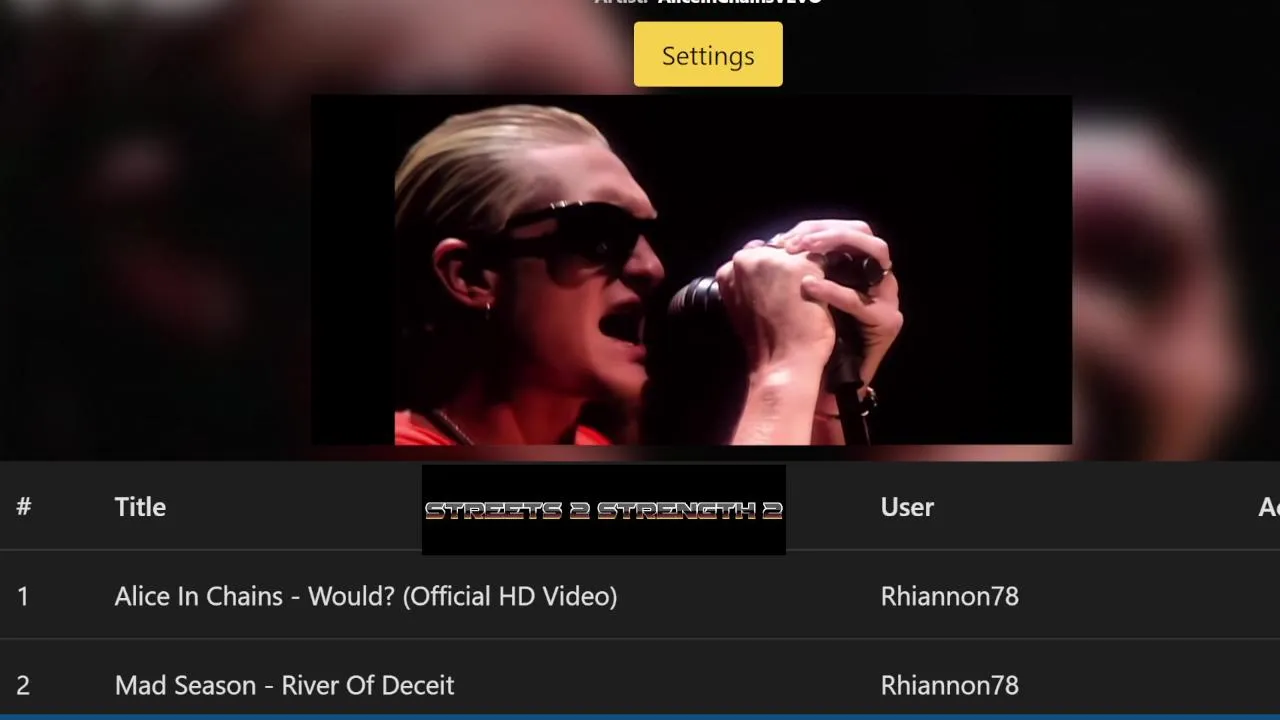Click Rhiannon78 in the Alice In Chains row

950,596
